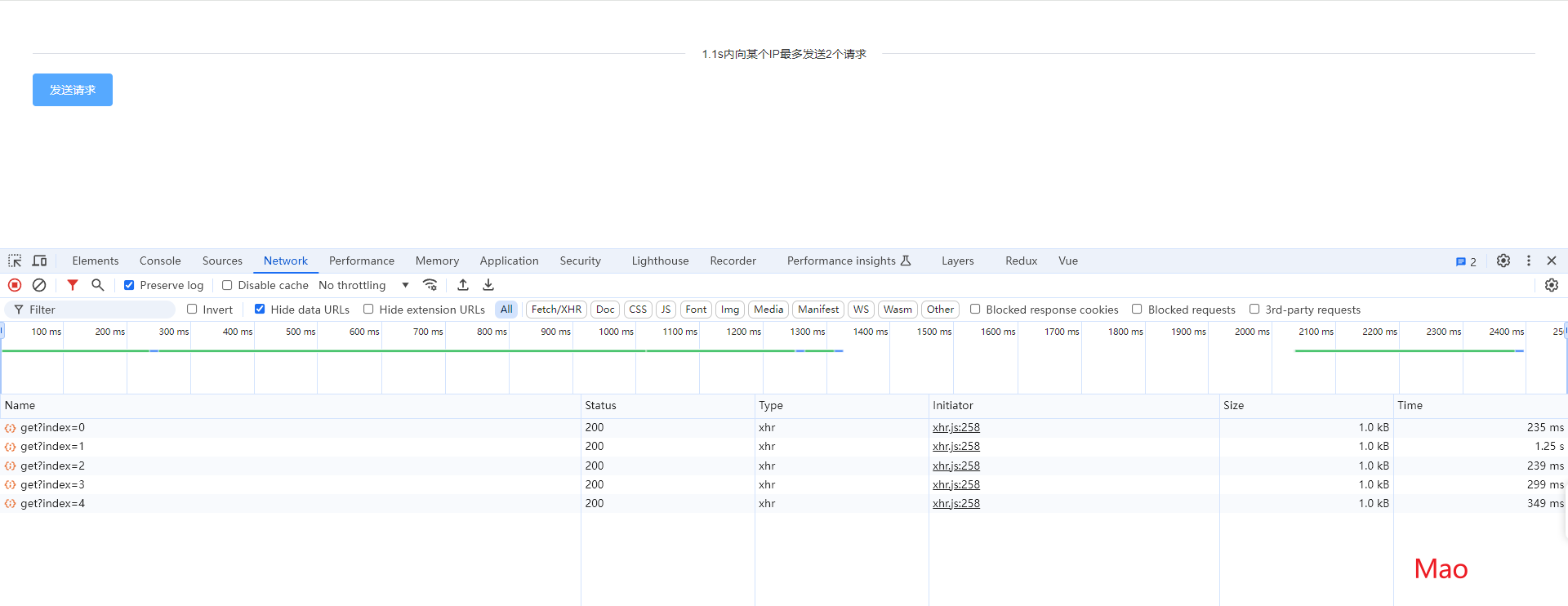Toggle Hide data URLs checkbox

pos(260,309)
